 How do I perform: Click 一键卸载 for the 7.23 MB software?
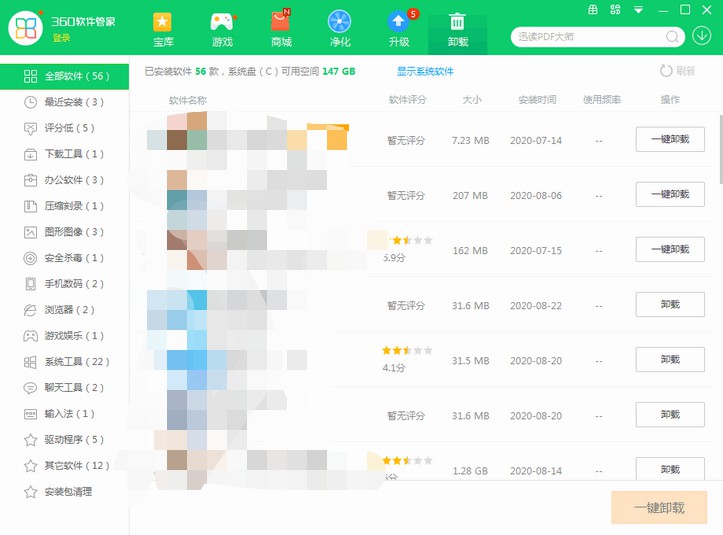tap(669, 140)
